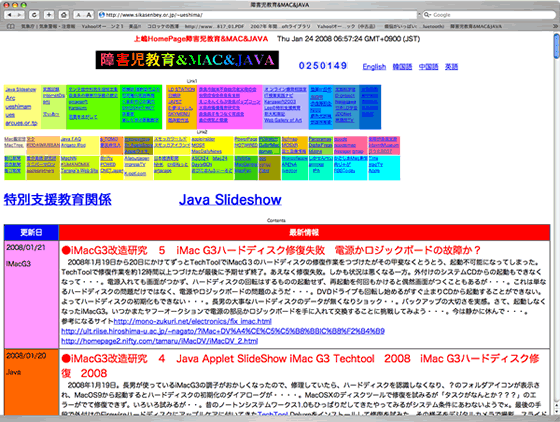The height and width of the screenshot is (422, 560).
Task: Open the 障害児教育&MAC&JAVA bookmark
Action: (476, 26)
